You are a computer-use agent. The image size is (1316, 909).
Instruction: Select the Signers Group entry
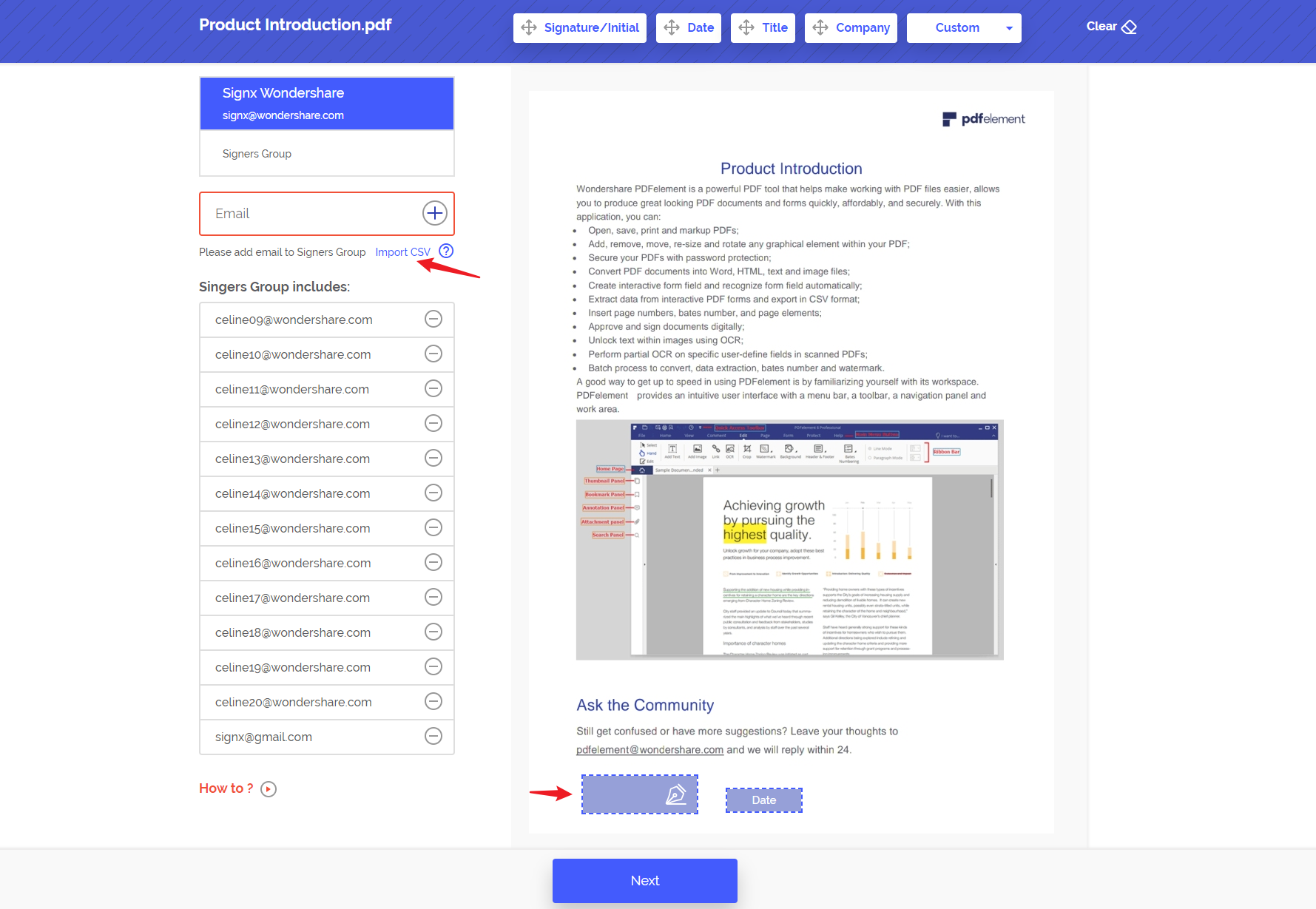[x=327, y=154]
